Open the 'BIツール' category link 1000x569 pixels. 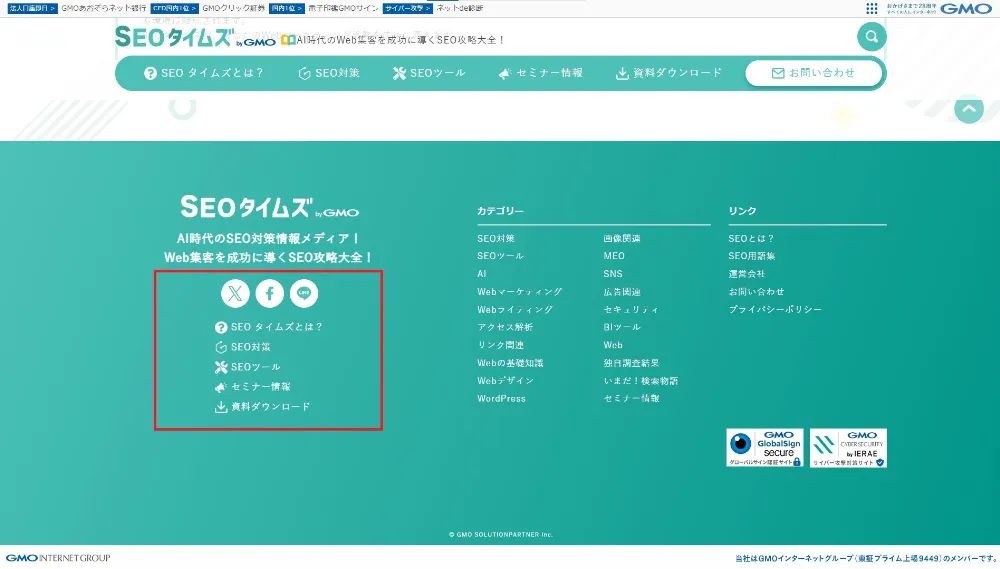pos(622,327)
